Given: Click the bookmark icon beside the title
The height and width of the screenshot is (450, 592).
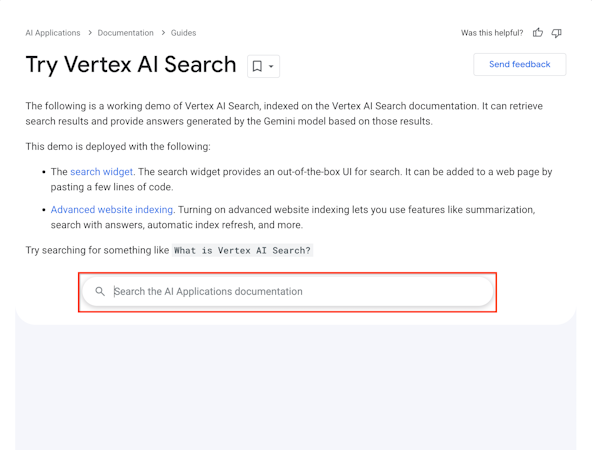Looking at the screenshot, I should tap(257, 66).
